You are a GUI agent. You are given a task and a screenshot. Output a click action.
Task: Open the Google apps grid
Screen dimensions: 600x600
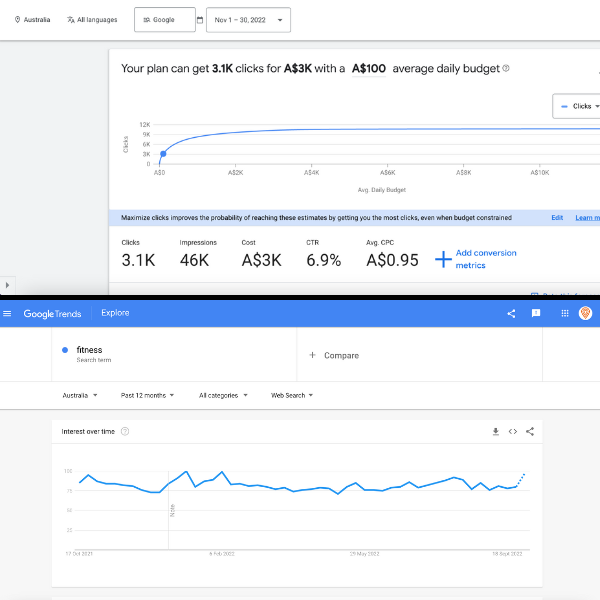click(x=564, y=313)
